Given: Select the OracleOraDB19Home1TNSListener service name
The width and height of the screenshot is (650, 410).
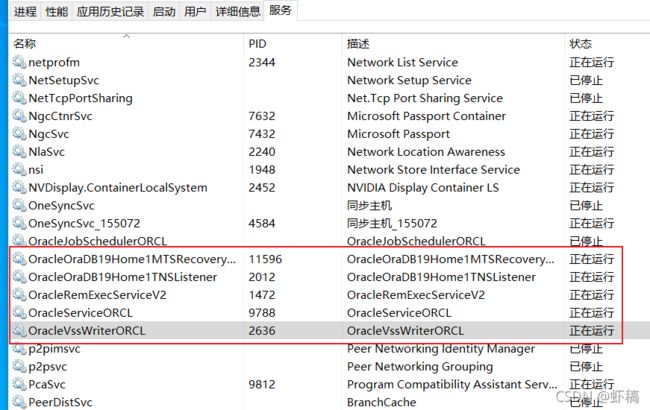Looking at the screenshot, I should [123, 277].
